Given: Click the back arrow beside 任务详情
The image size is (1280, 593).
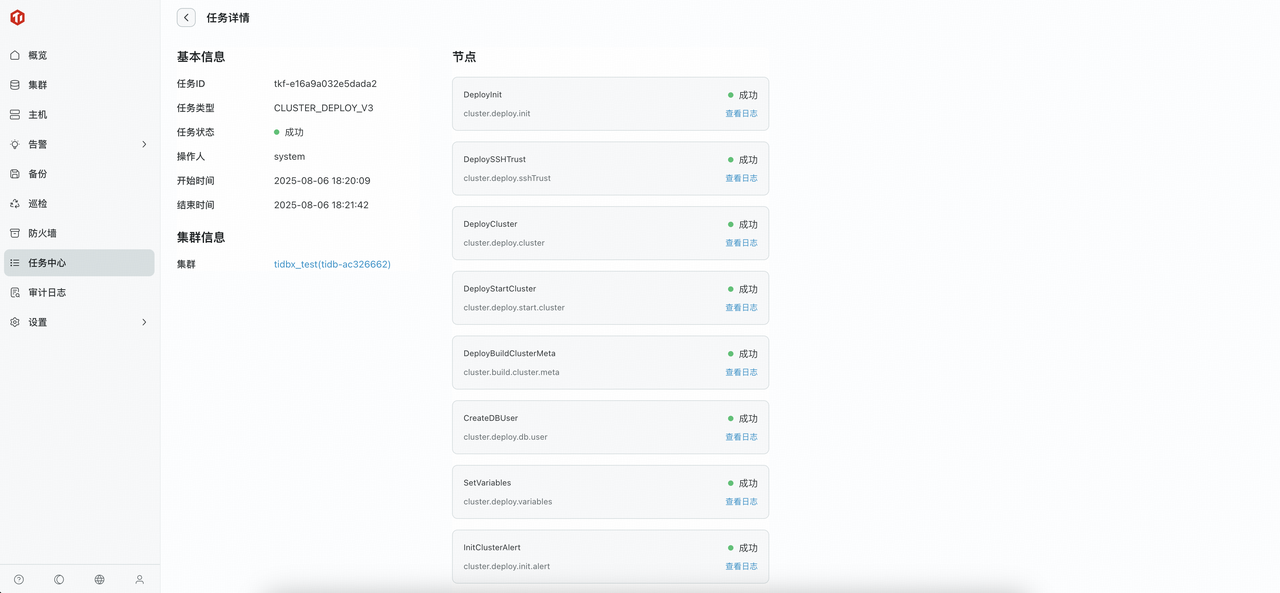Looking at the screenshot, I should tap(186, 18).
